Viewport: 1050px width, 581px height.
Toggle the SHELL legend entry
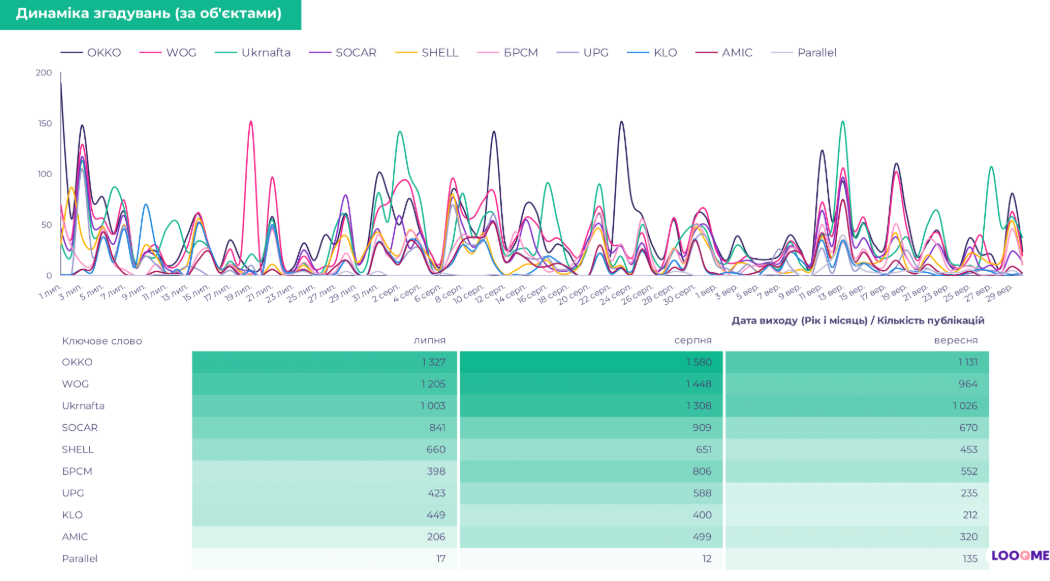coord(427,52)
